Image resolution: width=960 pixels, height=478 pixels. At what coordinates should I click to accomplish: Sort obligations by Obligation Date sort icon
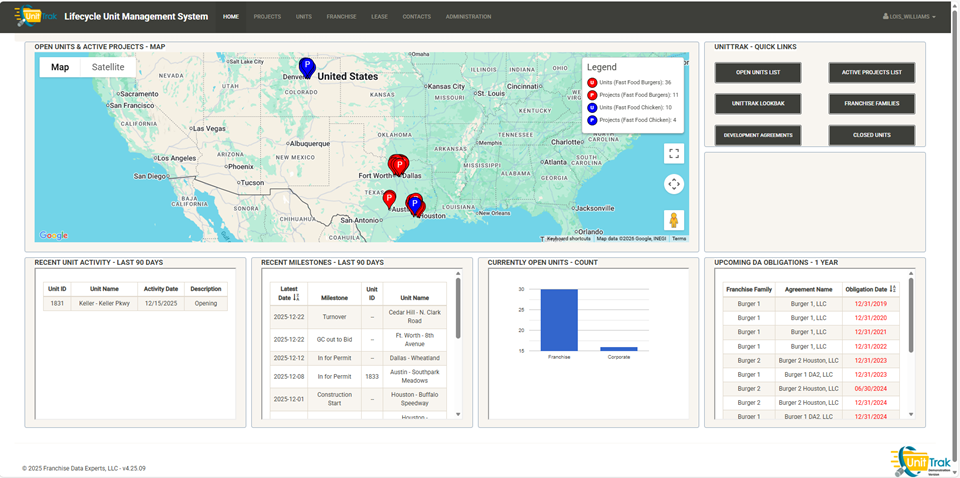[x=893, y=289]
